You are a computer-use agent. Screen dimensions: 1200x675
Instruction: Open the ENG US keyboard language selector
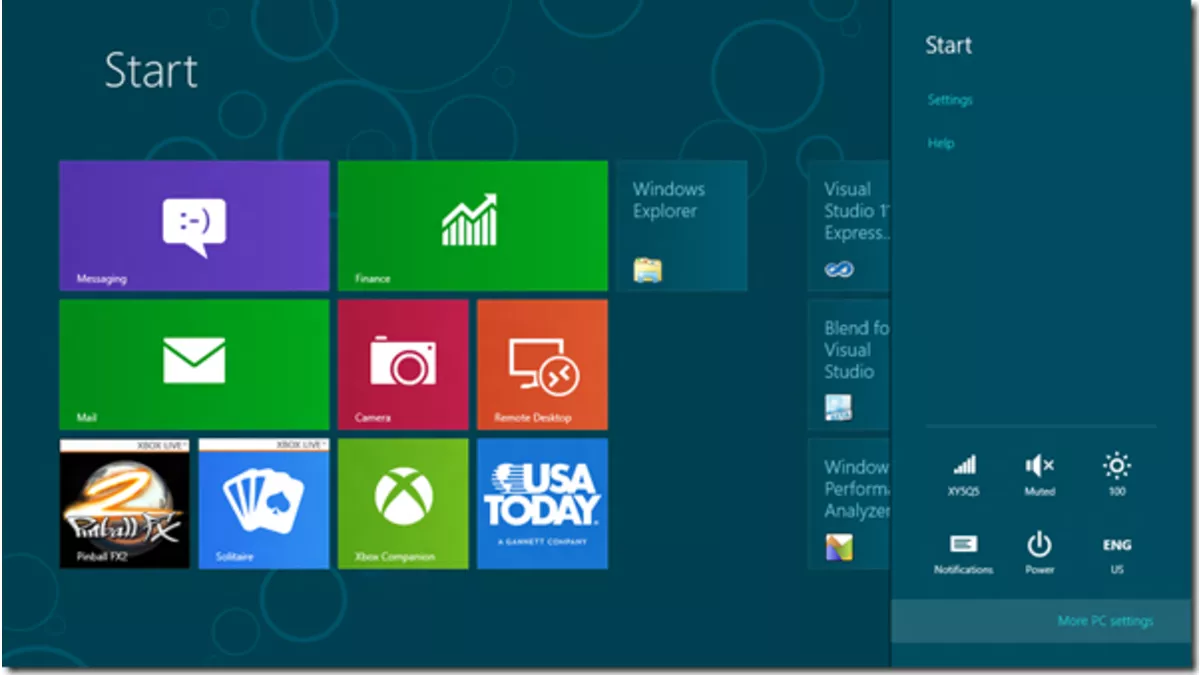pos(1116,553)
